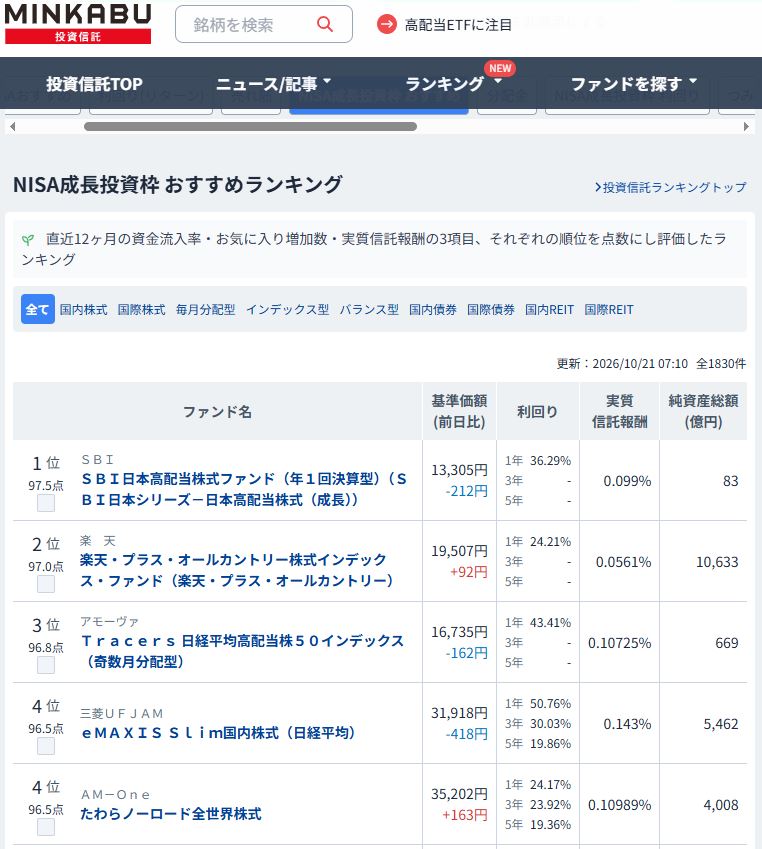Click the 純資産総額(億円) column header
762x849 pixels.
coord(704,412)
